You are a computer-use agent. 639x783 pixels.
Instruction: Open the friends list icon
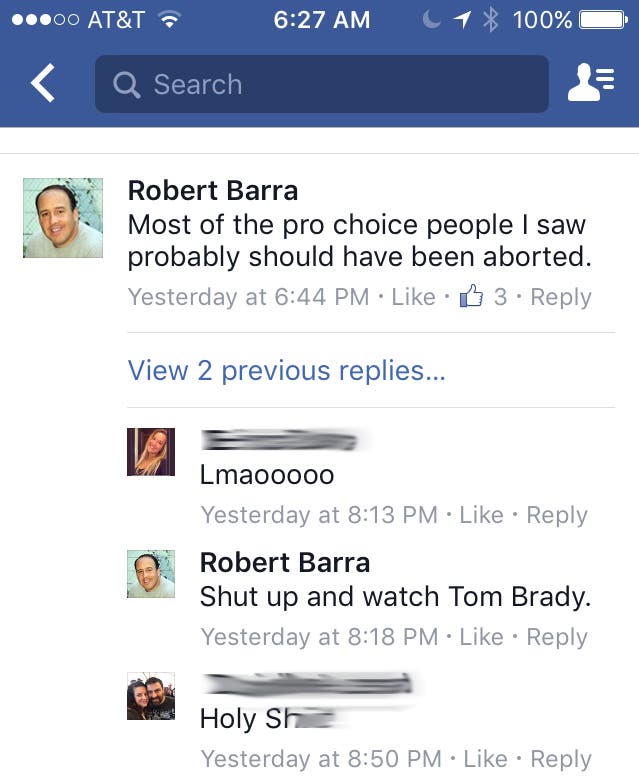591,84
